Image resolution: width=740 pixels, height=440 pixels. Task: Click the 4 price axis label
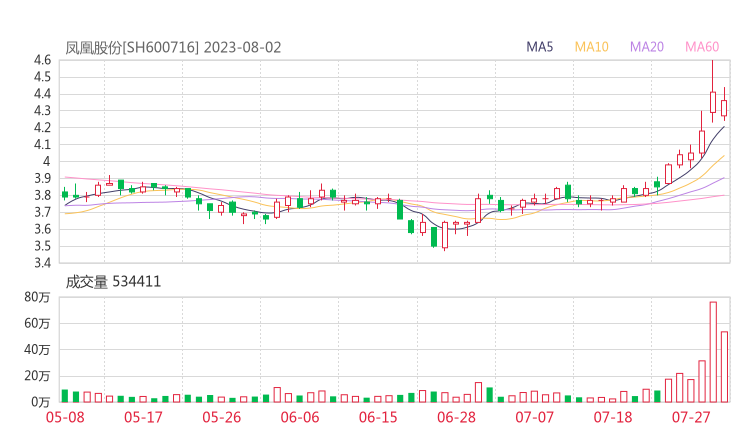coord(46,161)
